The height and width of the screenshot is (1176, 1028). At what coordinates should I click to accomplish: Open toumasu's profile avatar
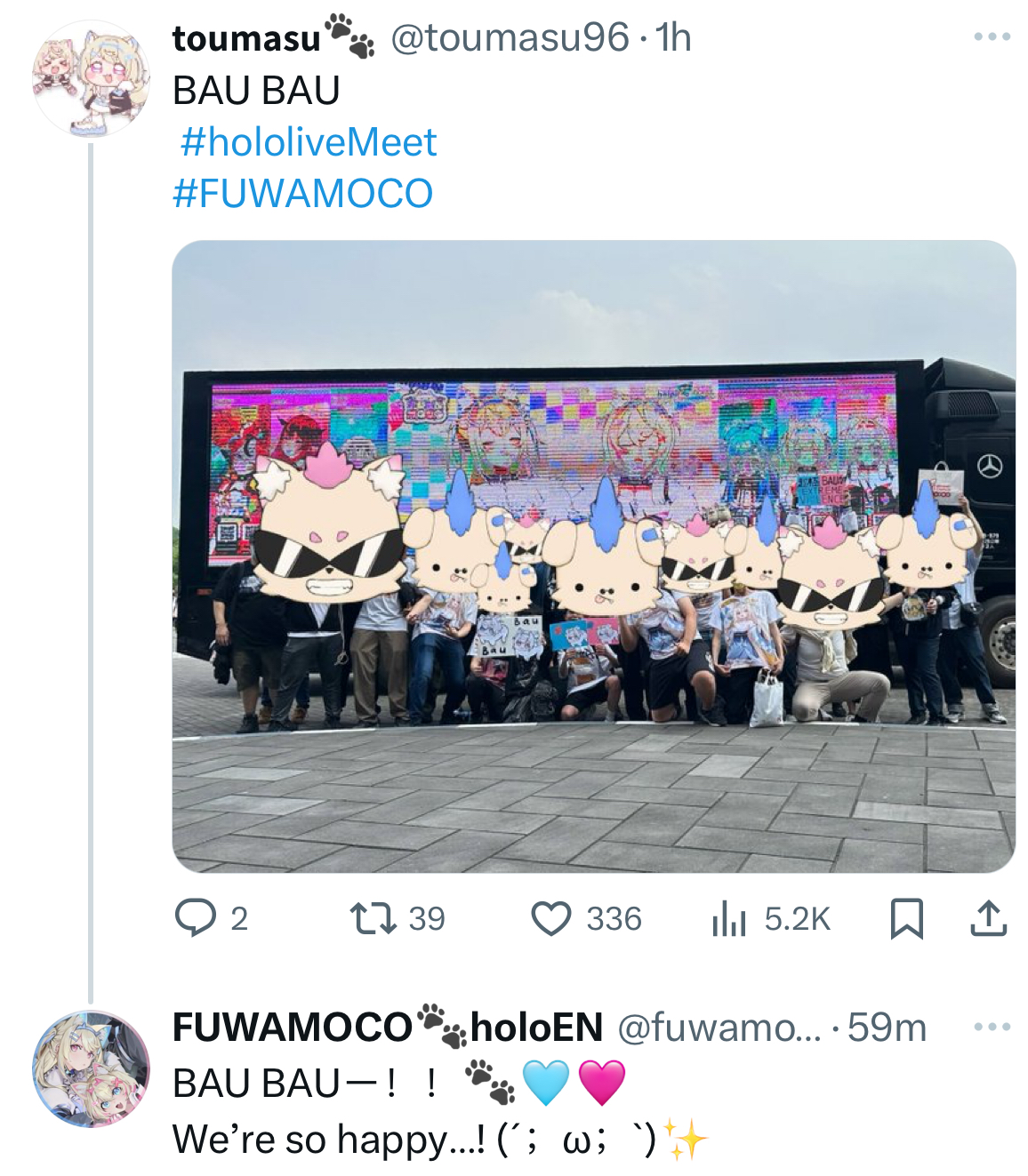click(x=91, y=79)
